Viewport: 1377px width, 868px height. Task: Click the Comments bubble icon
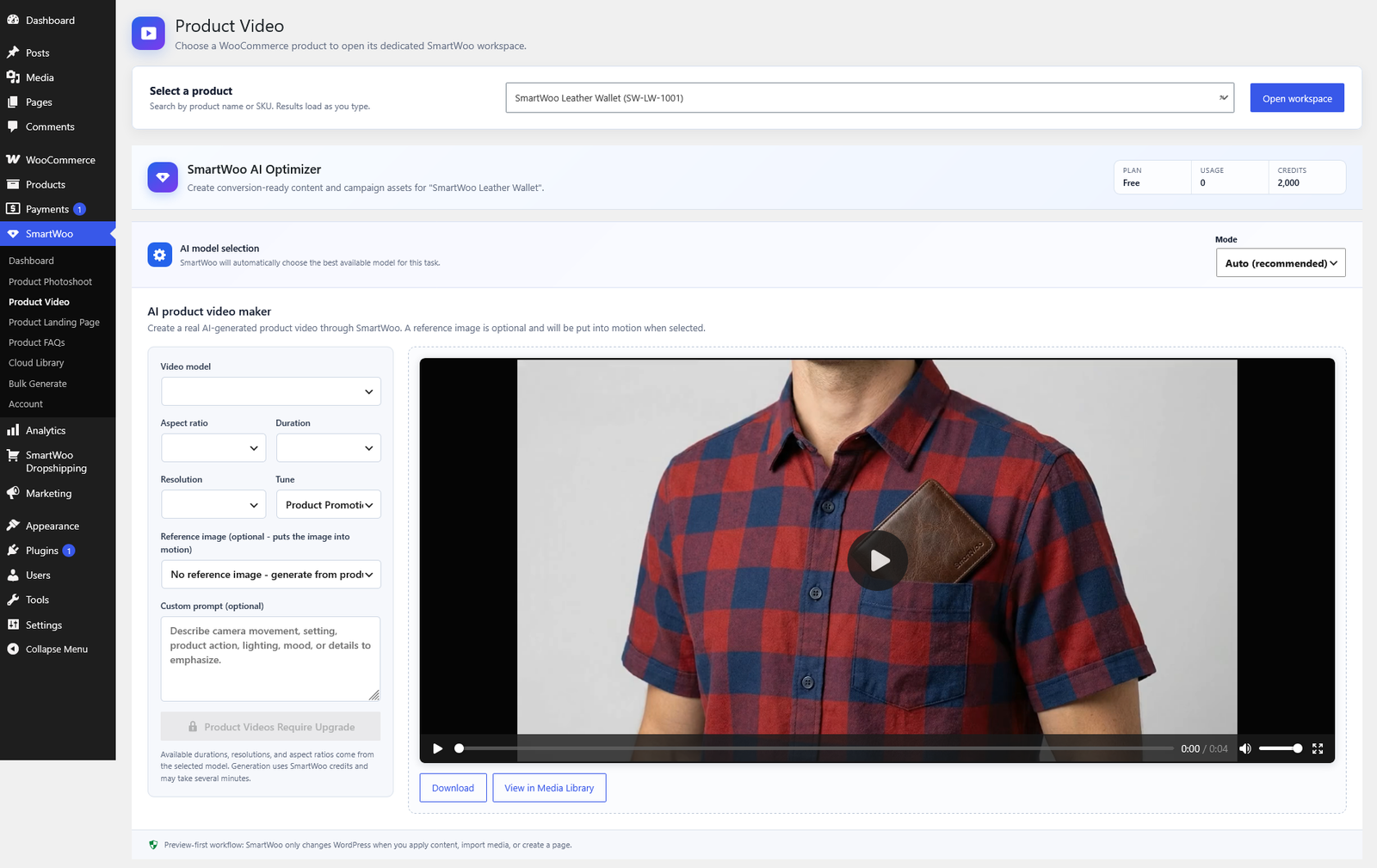(13, 126)
